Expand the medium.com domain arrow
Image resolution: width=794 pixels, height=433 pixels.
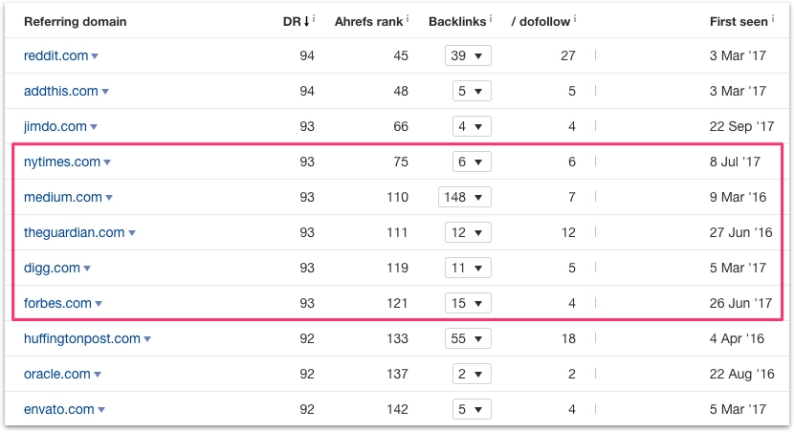pos(109,198)
